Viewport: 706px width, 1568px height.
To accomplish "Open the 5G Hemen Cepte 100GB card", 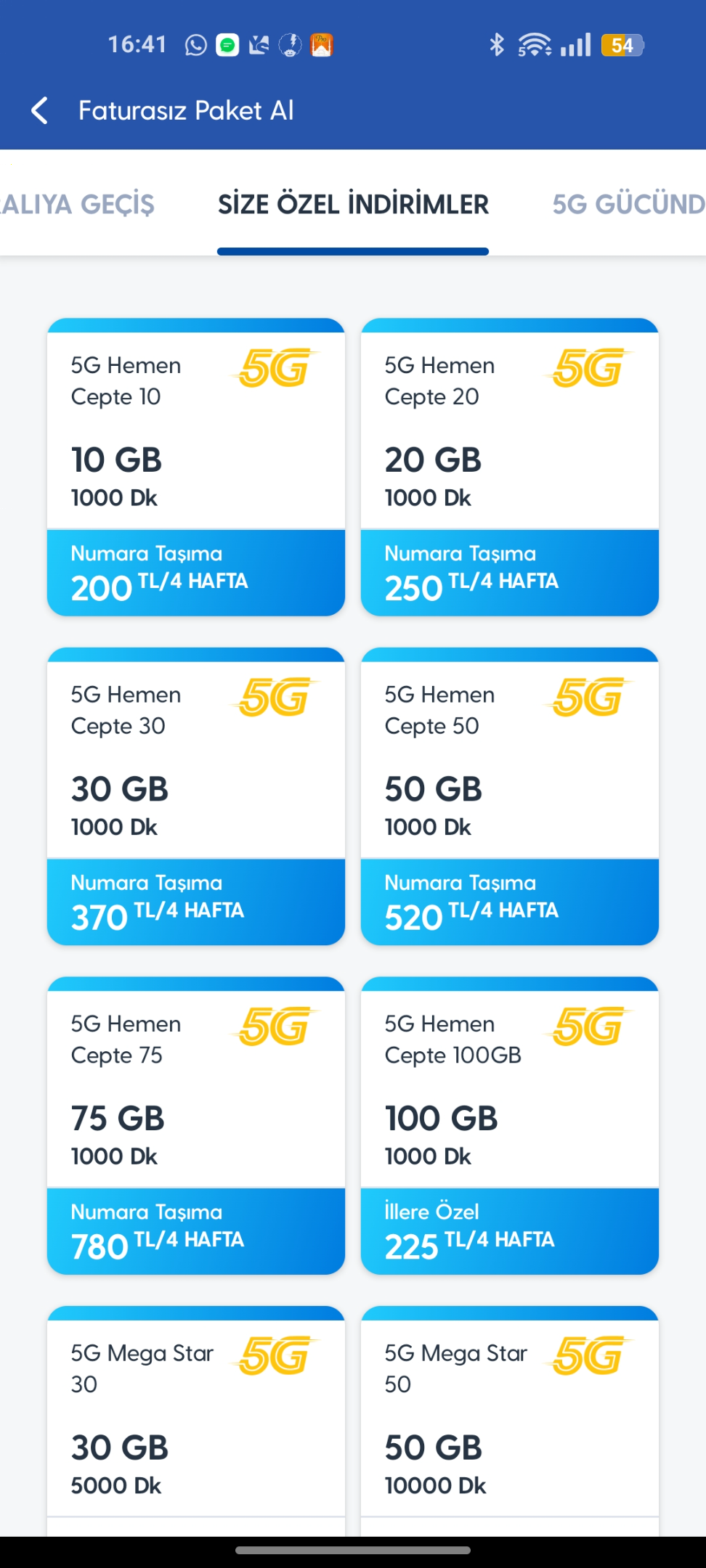I will tap(510, 1125).
